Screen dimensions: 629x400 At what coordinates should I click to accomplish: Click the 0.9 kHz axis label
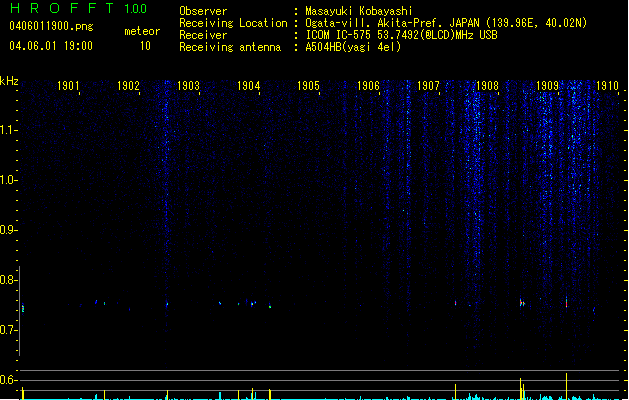(8, 230)
